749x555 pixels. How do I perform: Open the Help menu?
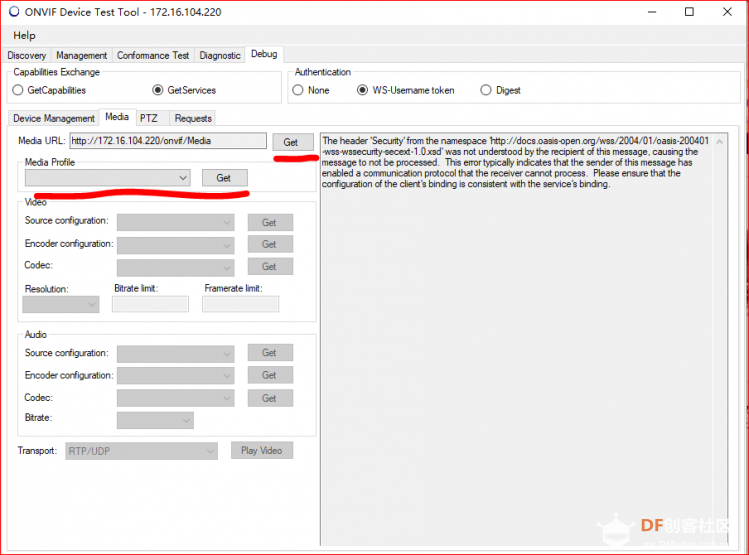(24, 35)
